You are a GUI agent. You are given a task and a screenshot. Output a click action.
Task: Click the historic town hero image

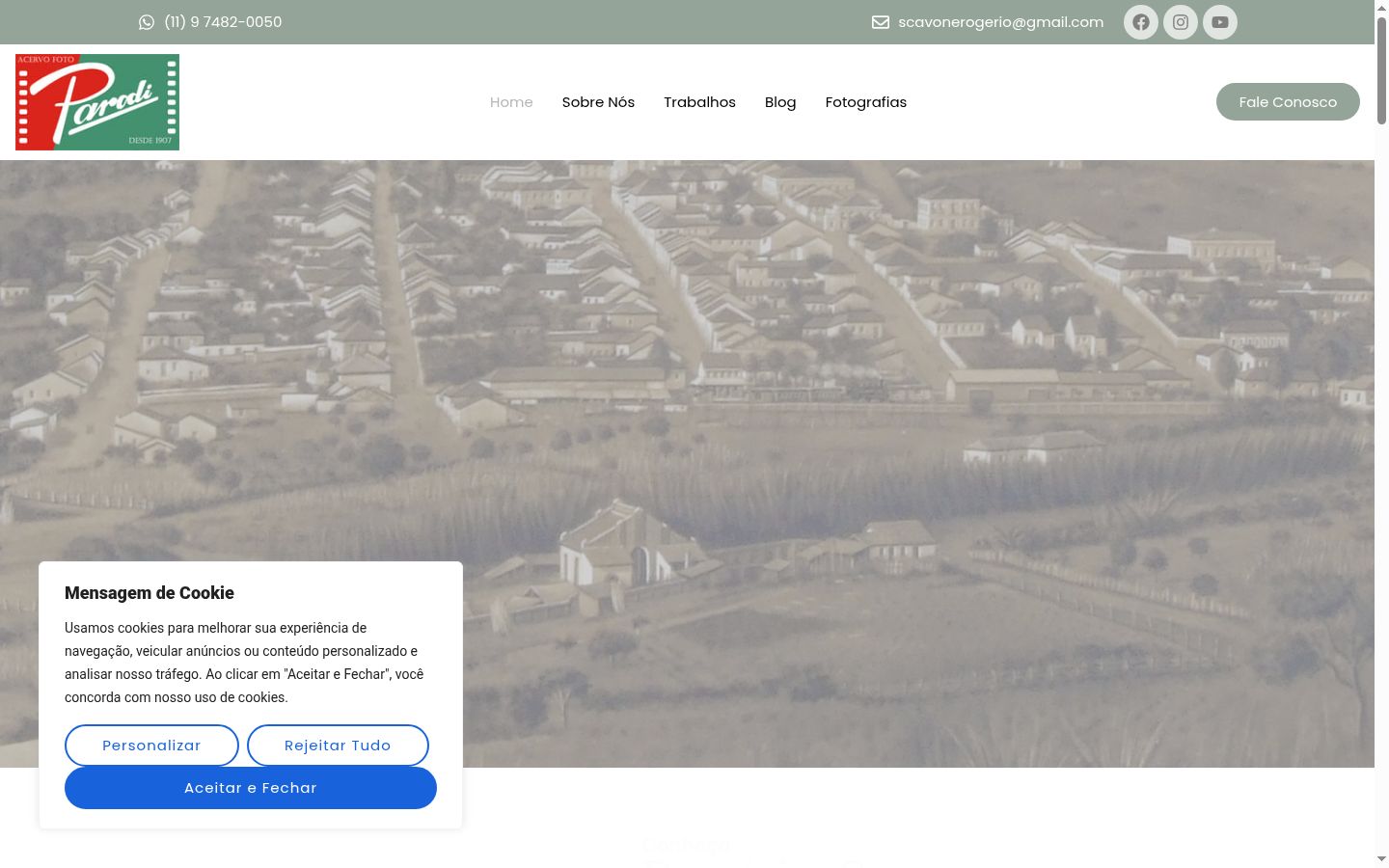(687, 464)
